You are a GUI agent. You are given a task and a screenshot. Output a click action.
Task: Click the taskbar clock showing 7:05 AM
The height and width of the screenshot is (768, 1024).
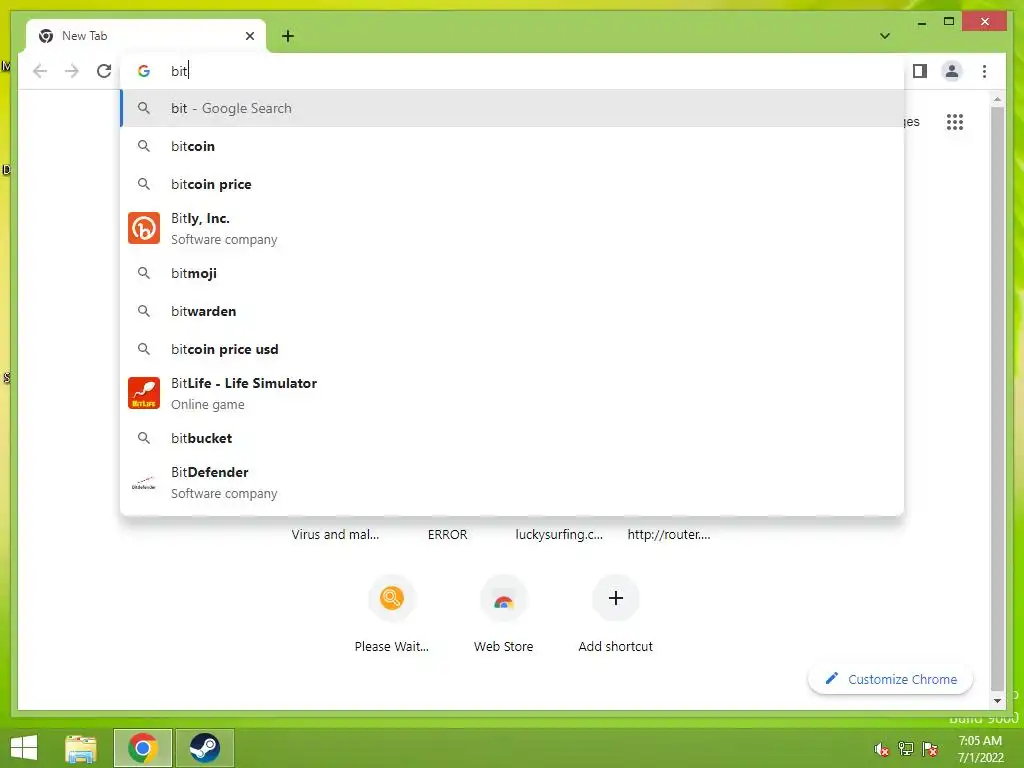[980, 749]
